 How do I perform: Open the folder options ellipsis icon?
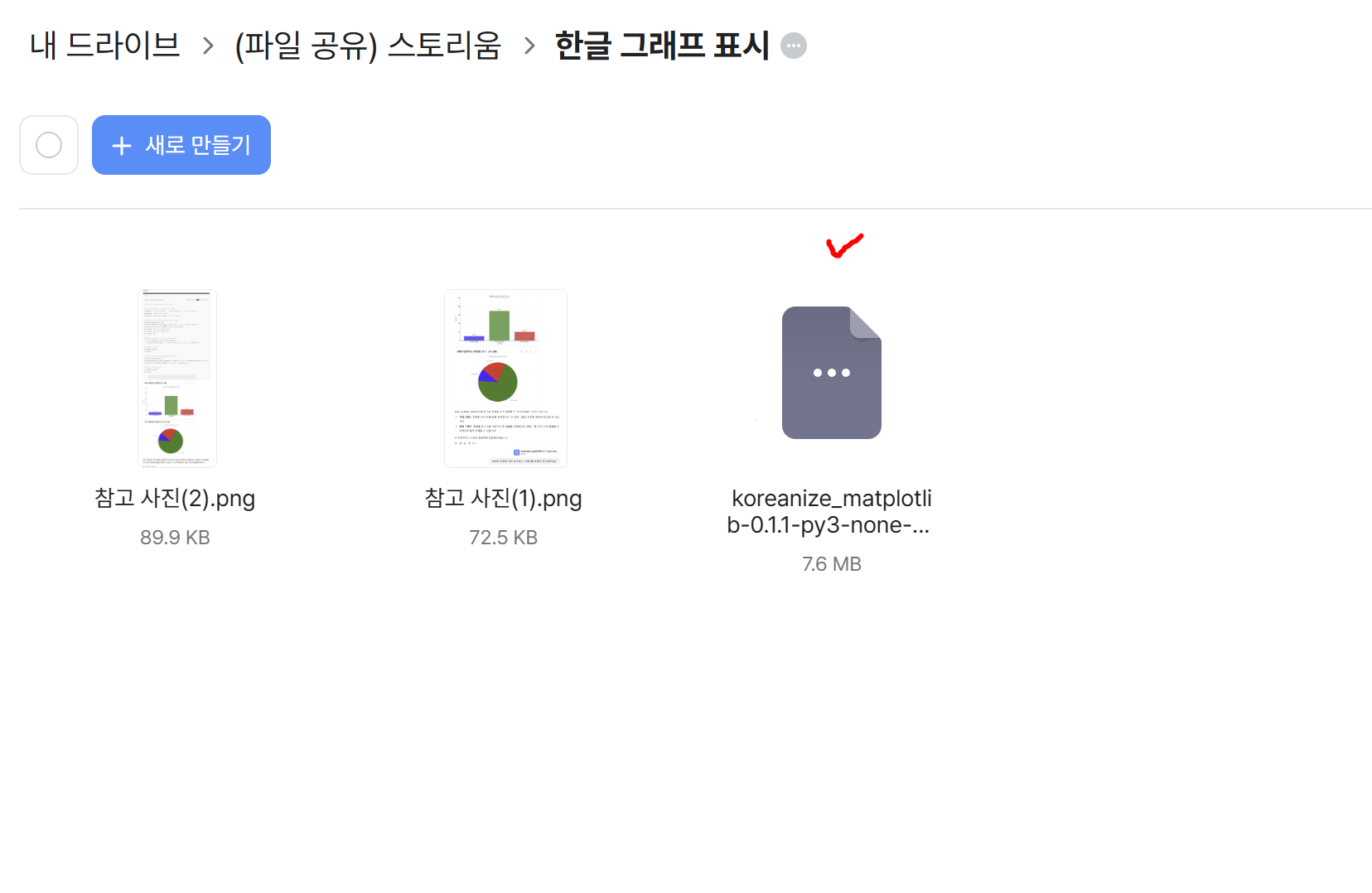794,46
